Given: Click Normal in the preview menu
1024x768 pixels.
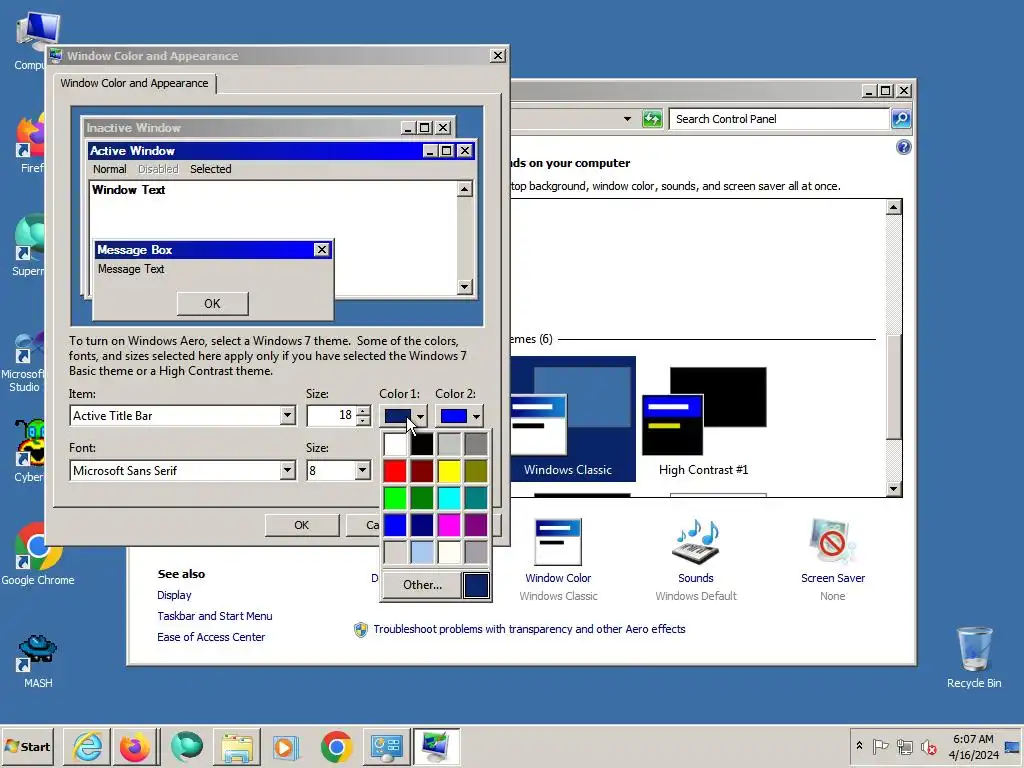Looking at the screenshot, I should [110, 169].
